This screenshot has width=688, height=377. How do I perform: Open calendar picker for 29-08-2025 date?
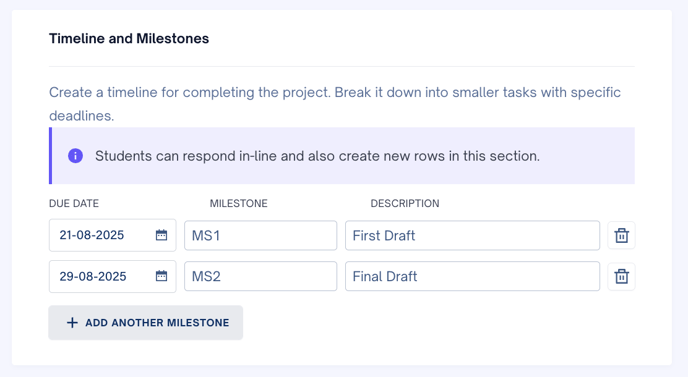(161, 276)
